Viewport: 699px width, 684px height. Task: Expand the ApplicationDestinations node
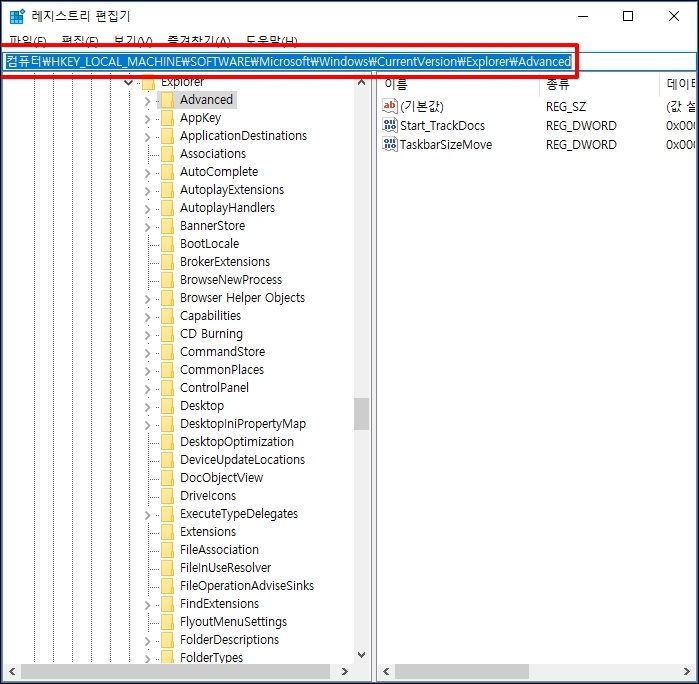pyautogui.click(x=148, y=137)
